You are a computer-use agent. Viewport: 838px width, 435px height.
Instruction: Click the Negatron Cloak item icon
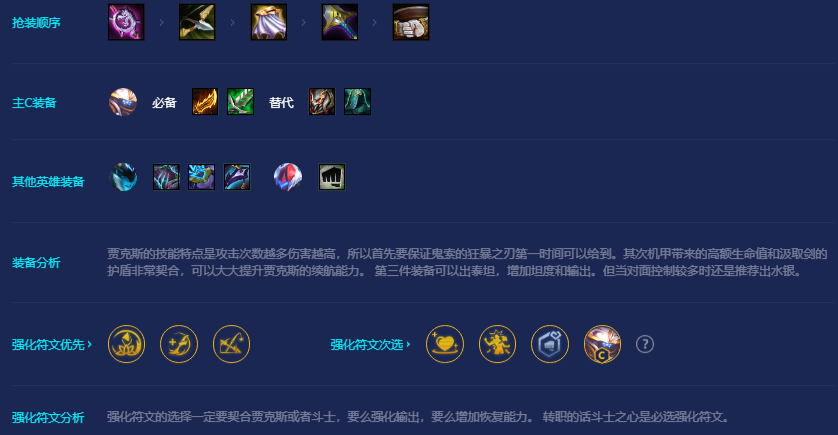point(269,22)
